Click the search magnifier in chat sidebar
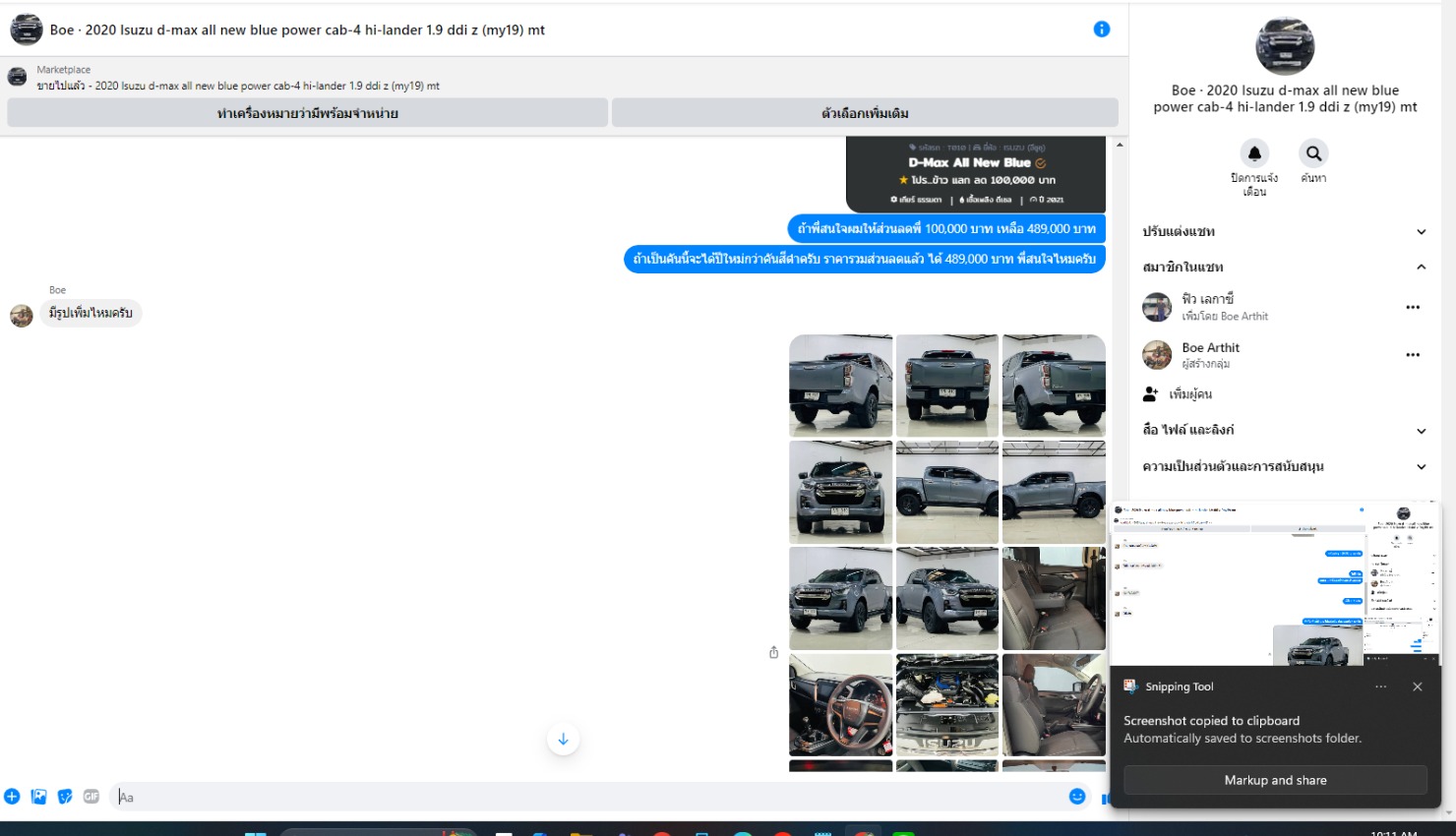The height and width of the screenshot is (836, 1456). [1313, 153]
